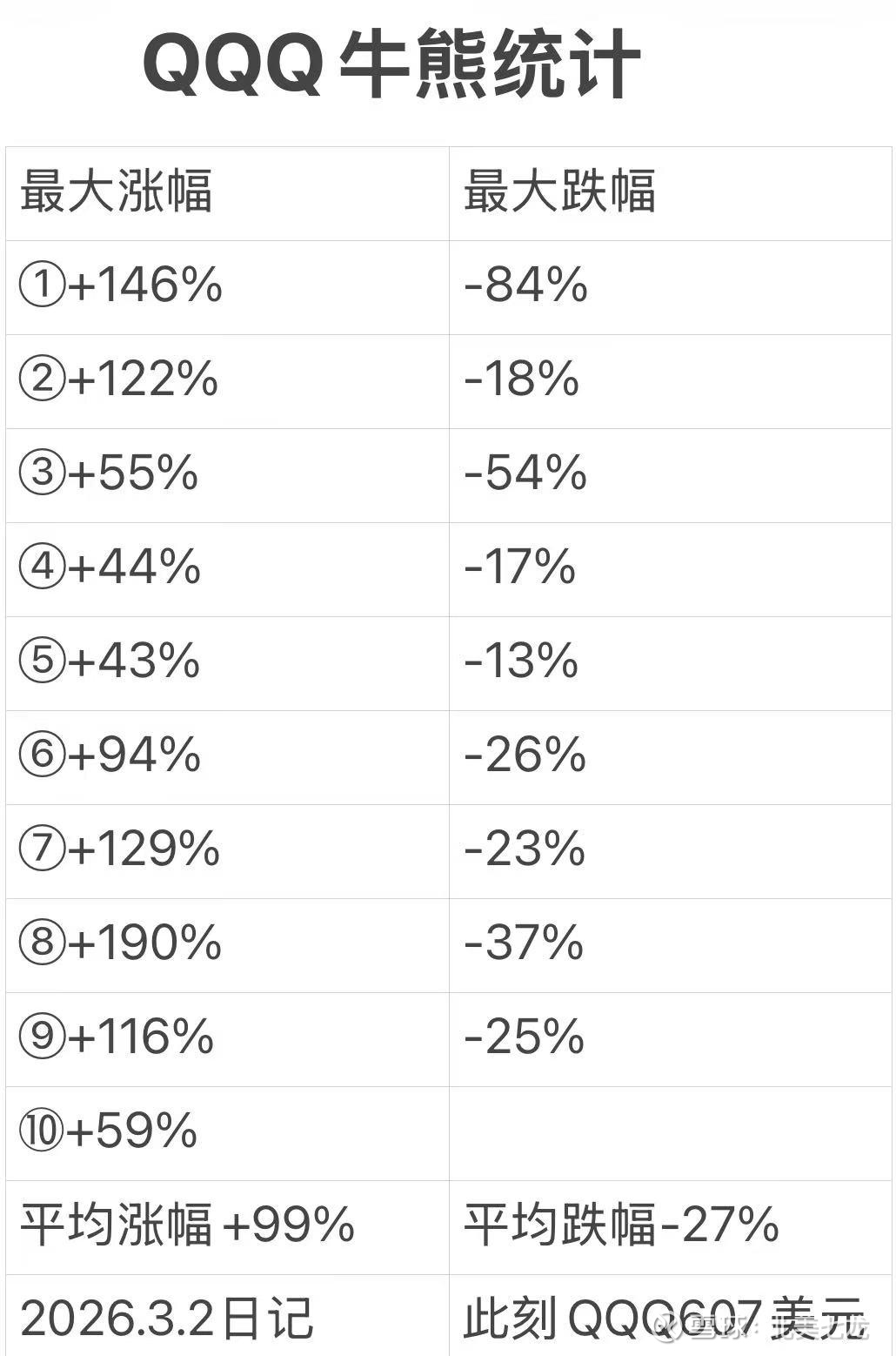896x1356 pixels.
Task: Click the ④+44% cell
Action: pyautogui.click(x=110, y=567)
